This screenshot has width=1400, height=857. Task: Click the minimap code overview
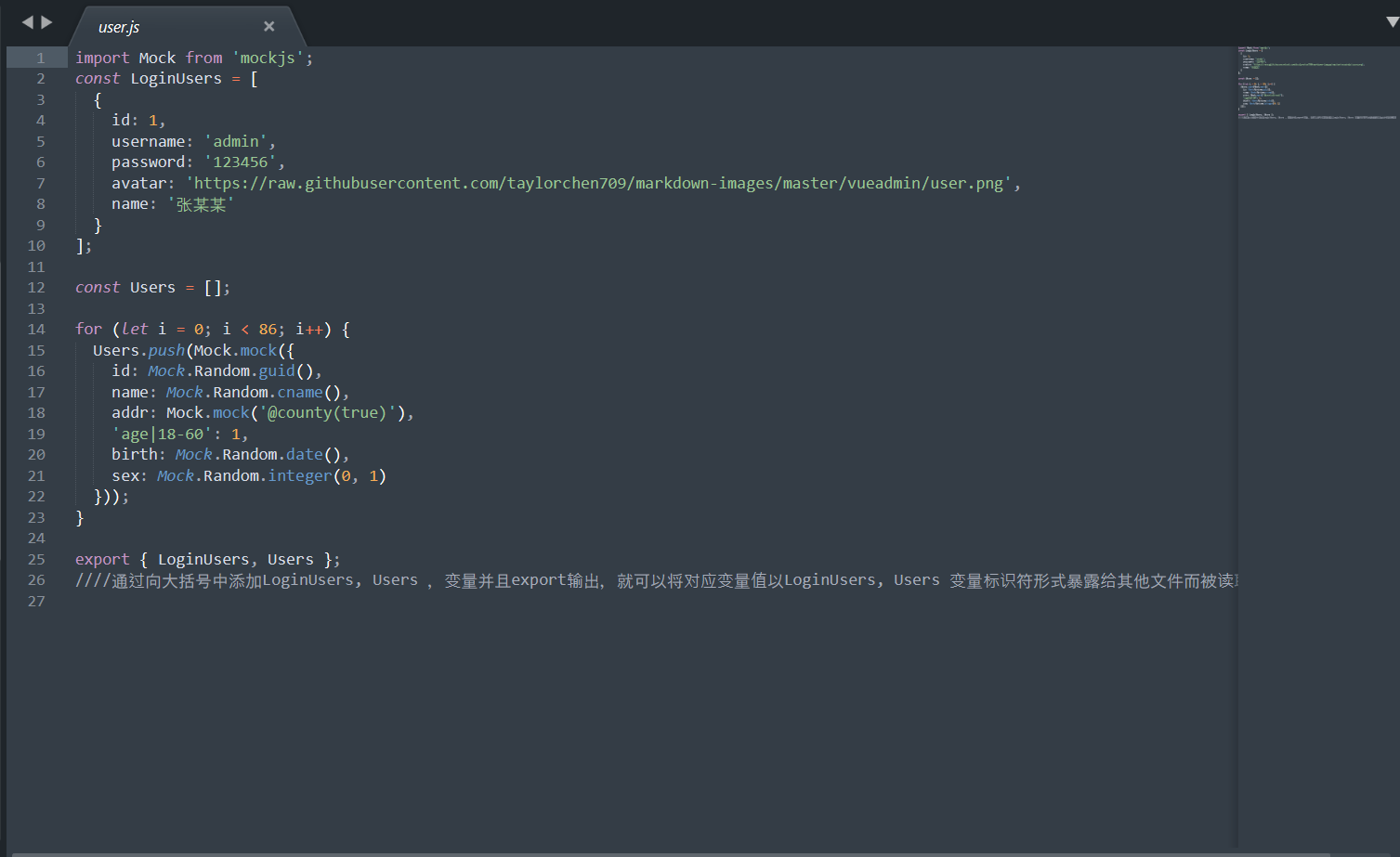1317,82
